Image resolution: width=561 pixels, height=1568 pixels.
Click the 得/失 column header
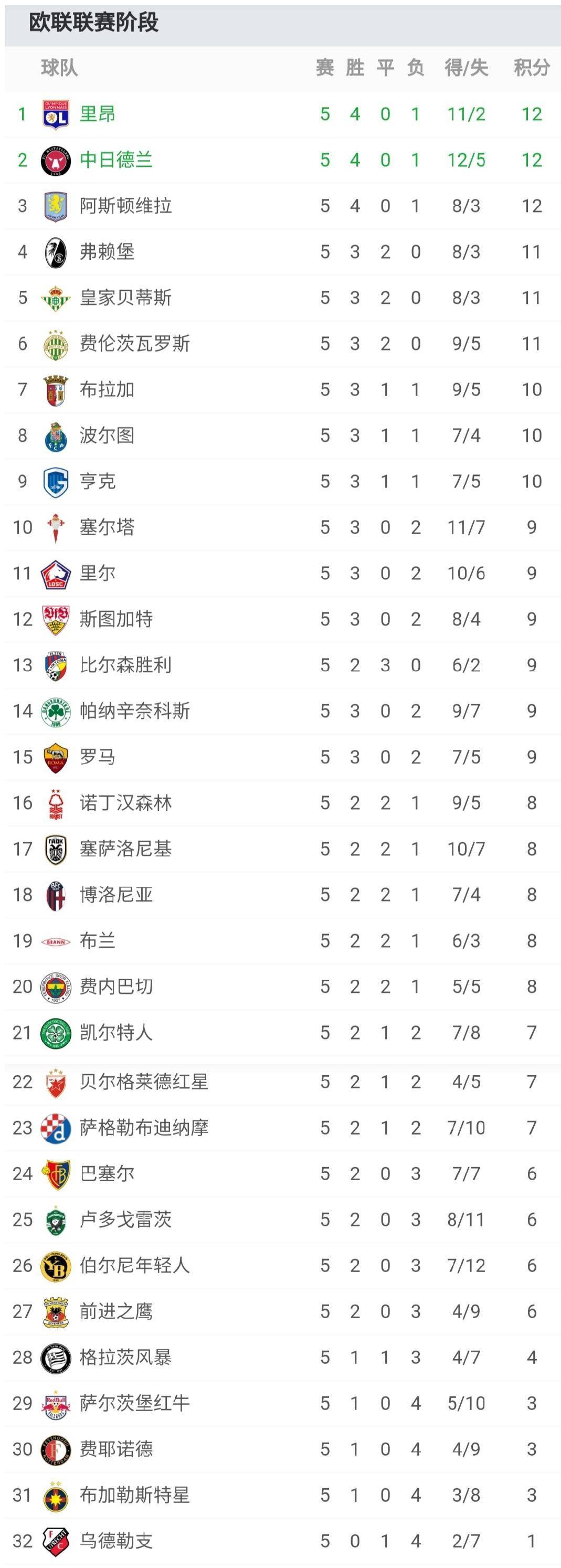tap(466, 68)
